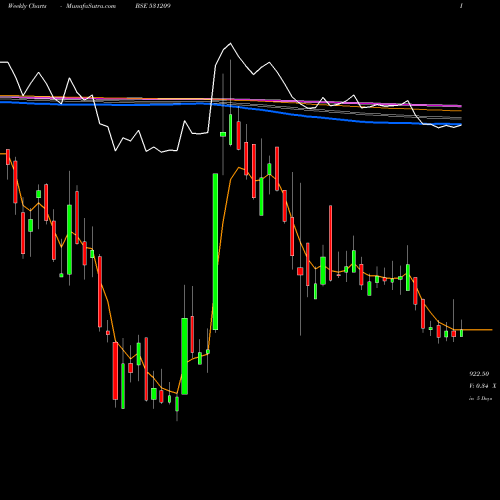This screenshot has width=500, height=500.
Task: Click the "in 5 Days" label
Action: 480,398
